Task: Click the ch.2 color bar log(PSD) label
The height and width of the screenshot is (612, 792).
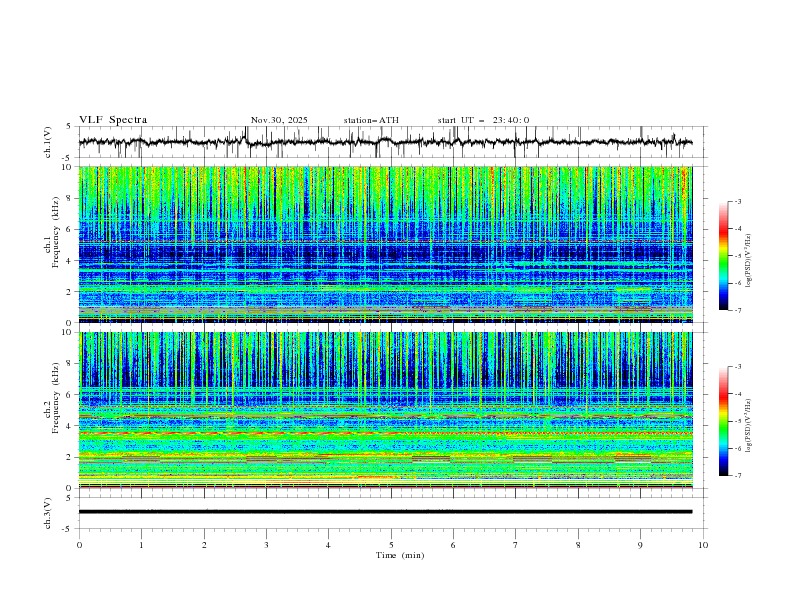Action: coord(749,426)
